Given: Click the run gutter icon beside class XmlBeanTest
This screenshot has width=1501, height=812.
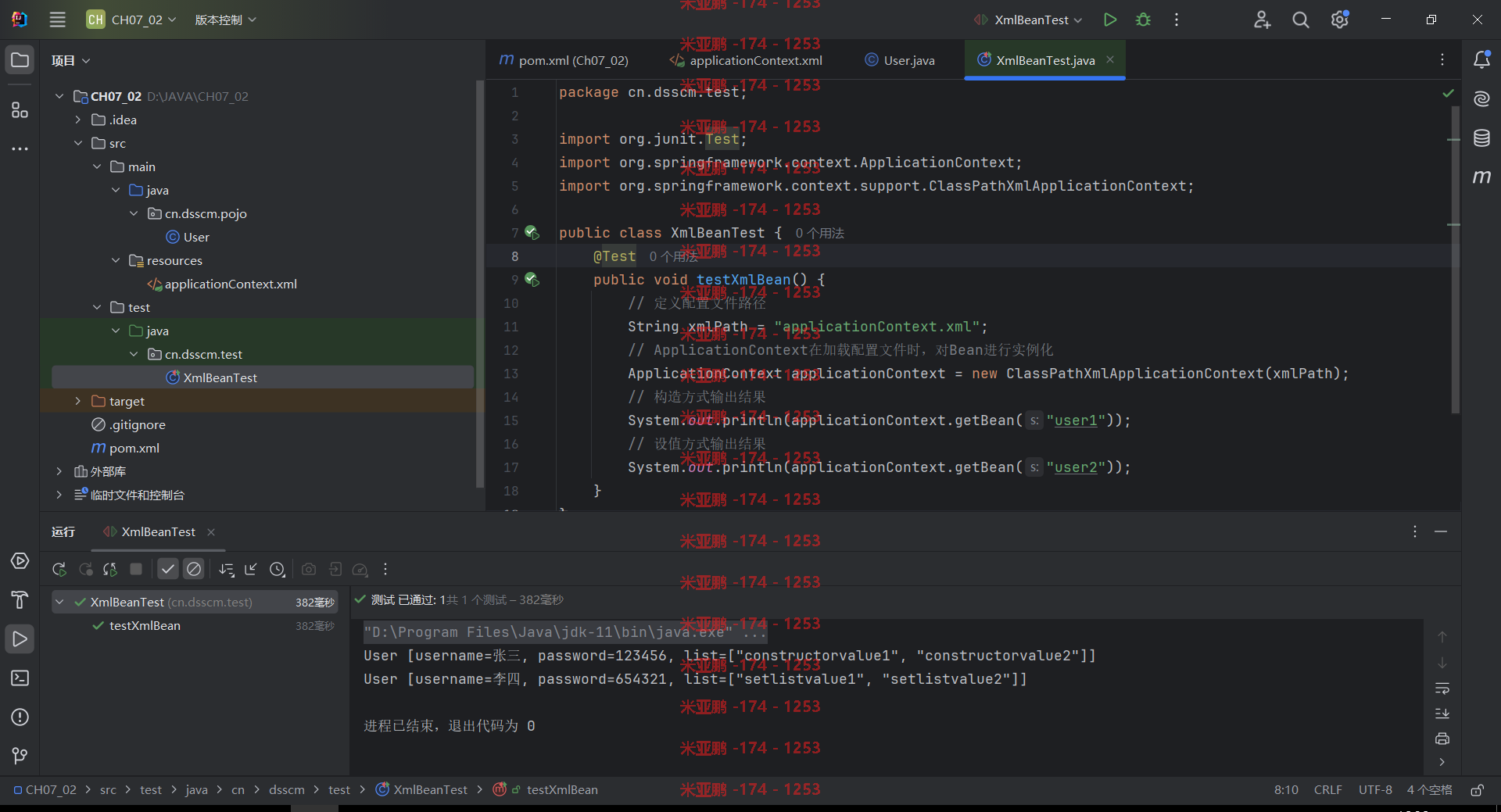Looking at the screenshot, I should click(532, 233).
